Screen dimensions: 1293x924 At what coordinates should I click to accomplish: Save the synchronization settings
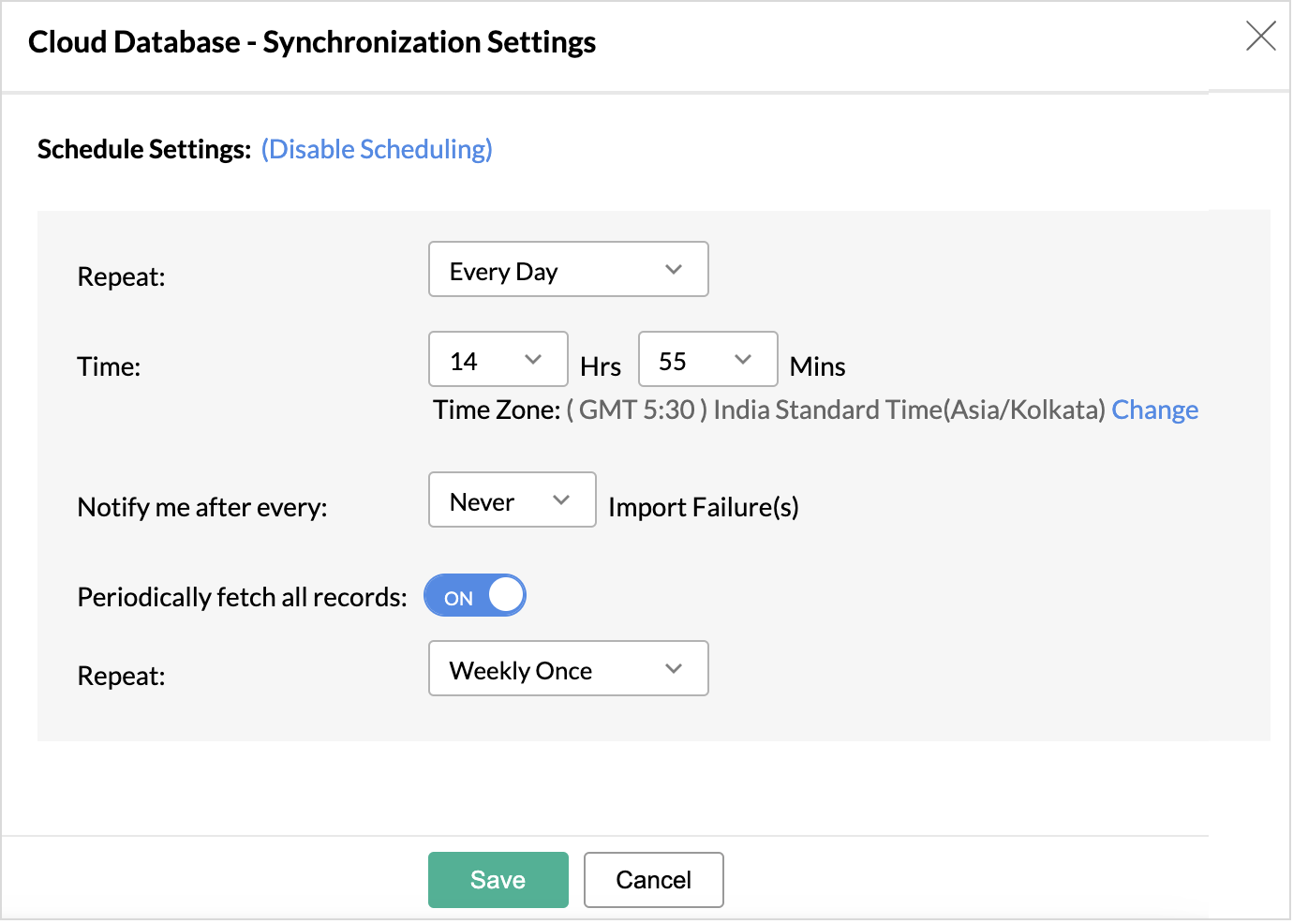coord(498,880)
